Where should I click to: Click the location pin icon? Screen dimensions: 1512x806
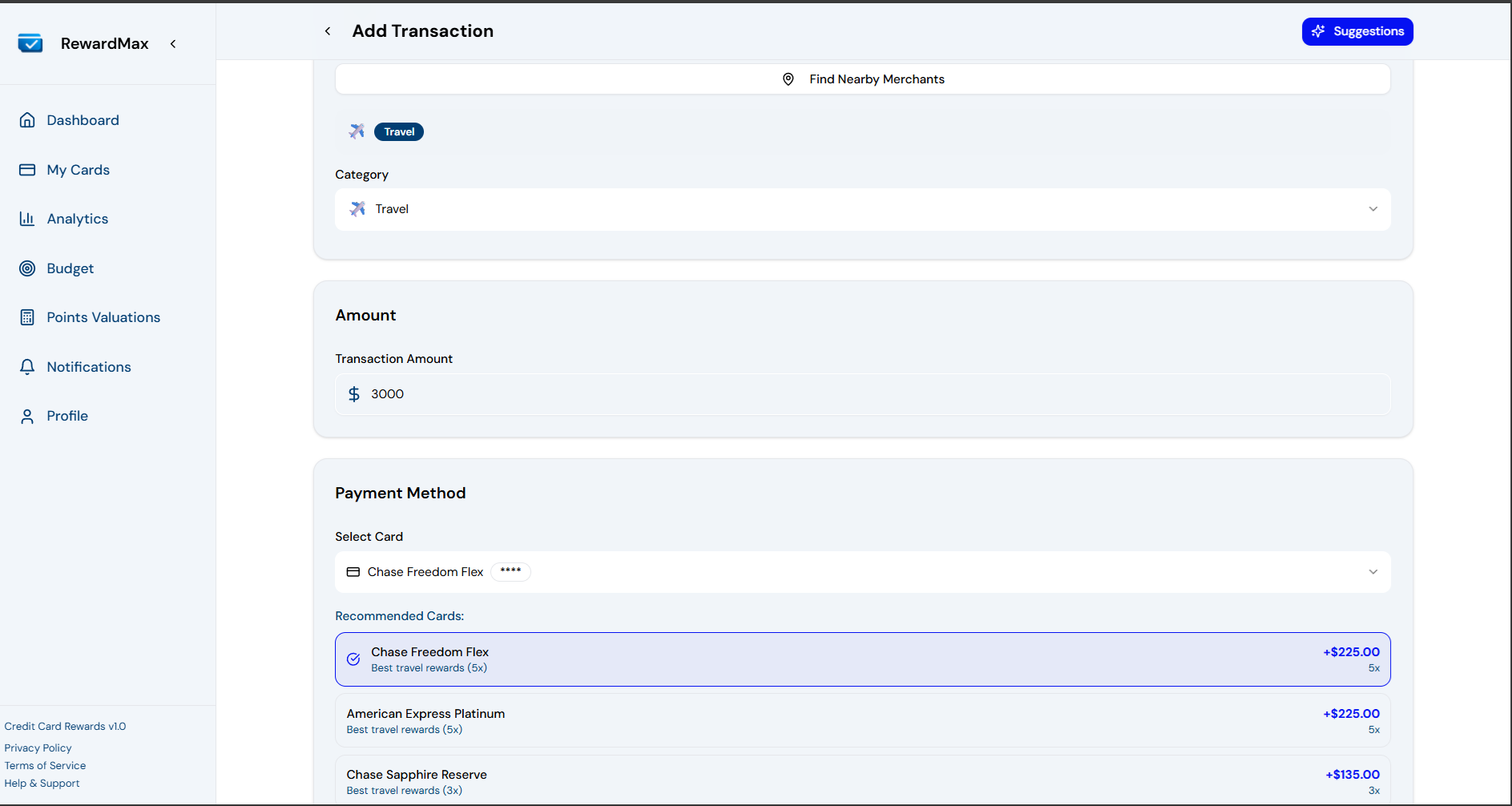point(788,79)
